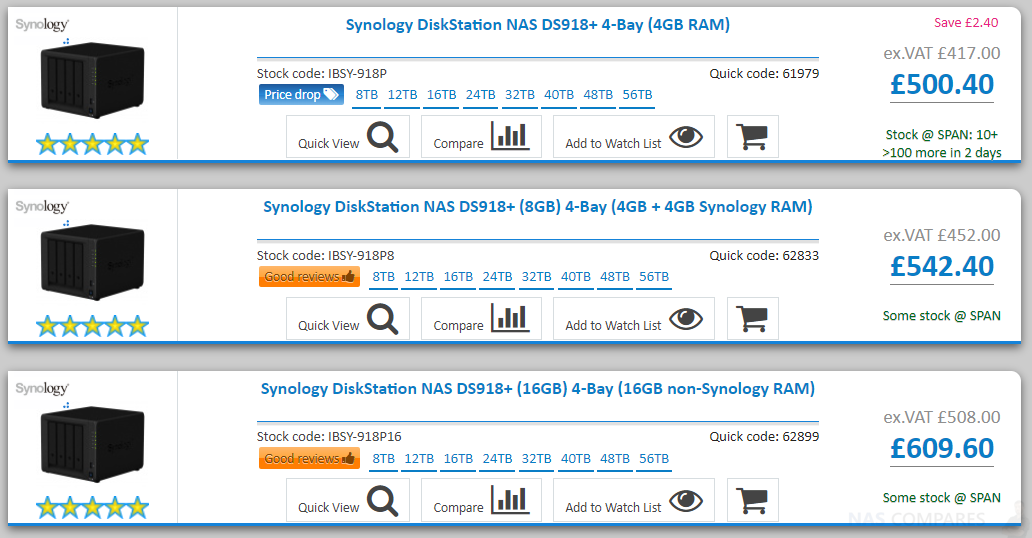Open Quick View for DS918+ 8GB model

(x=348, y=319)
